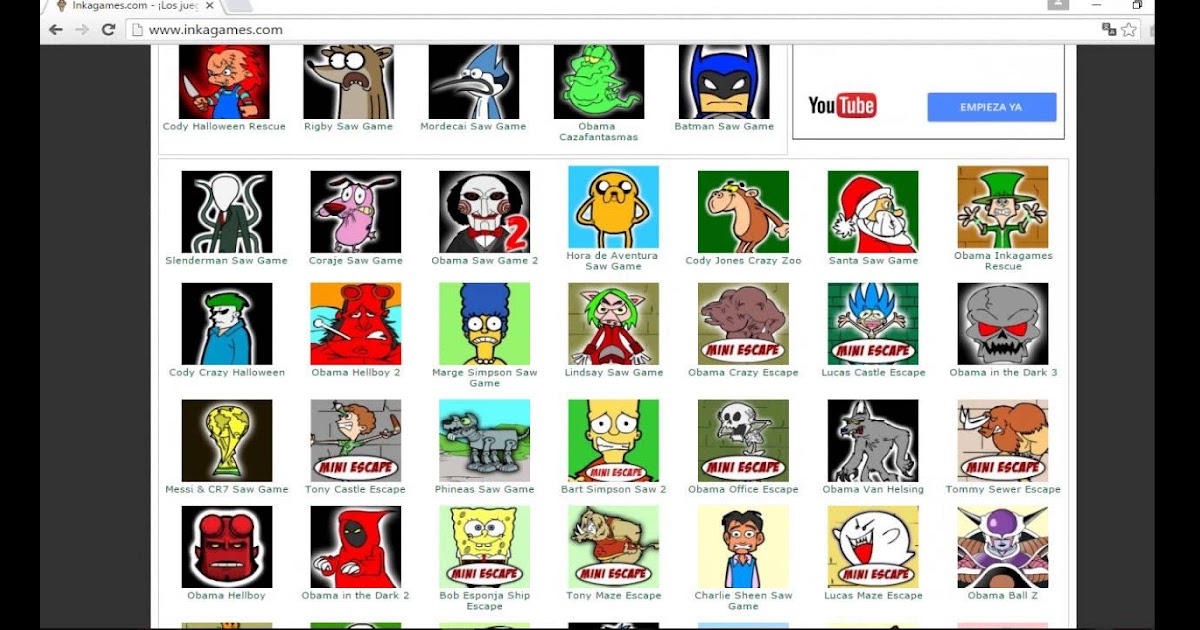Open the Coraje Saw Game icon
Image resolution: width=1200 pixels, height=630 pixels.
point(355,211)
